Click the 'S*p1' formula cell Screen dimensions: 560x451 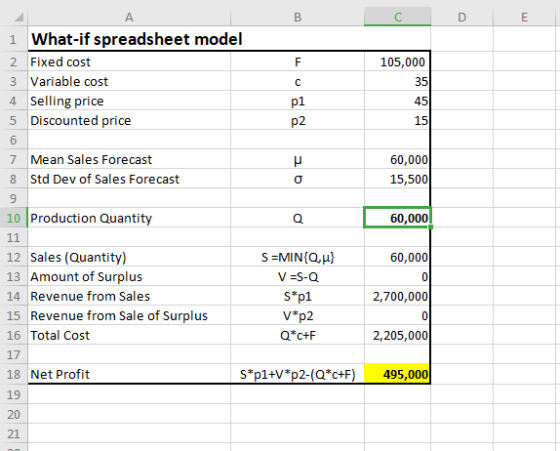(298, 296)
